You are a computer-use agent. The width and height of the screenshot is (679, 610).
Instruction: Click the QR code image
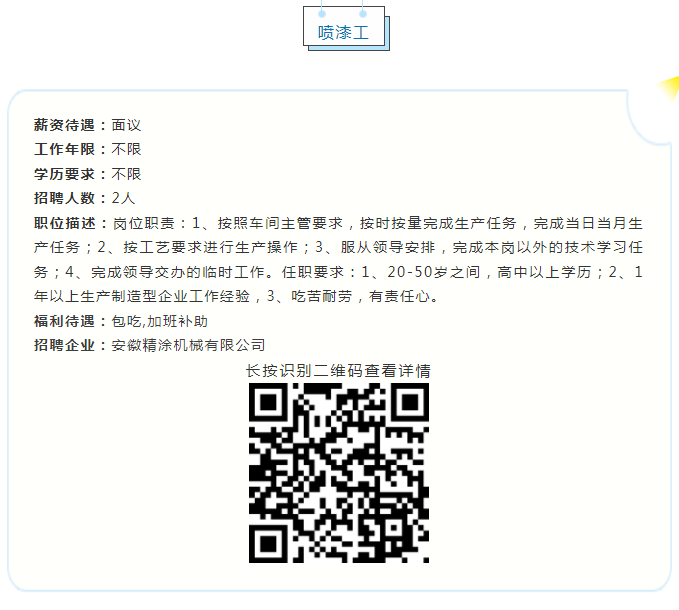tap(339, 473)
